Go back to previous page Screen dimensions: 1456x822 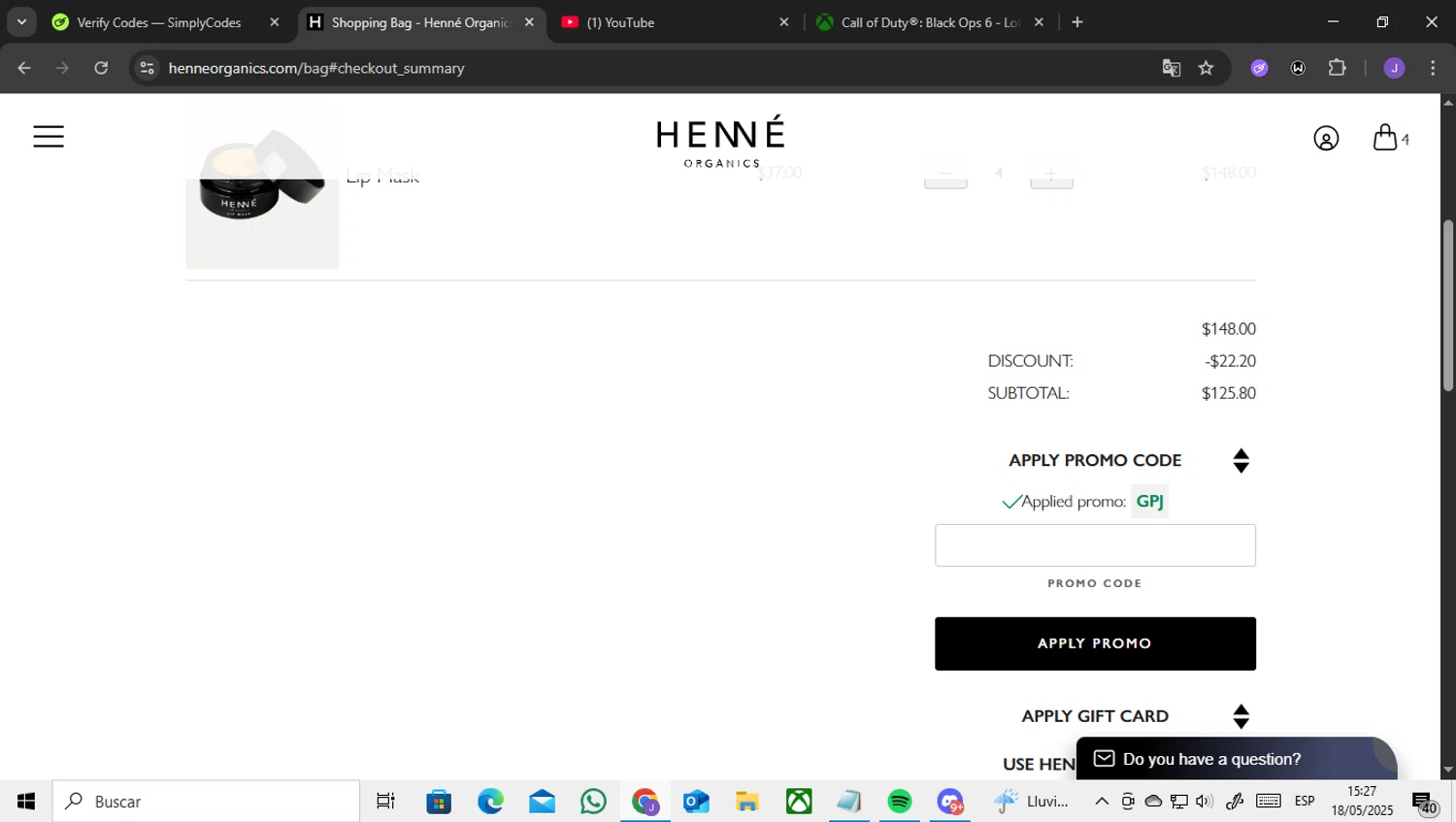(24, 68)
